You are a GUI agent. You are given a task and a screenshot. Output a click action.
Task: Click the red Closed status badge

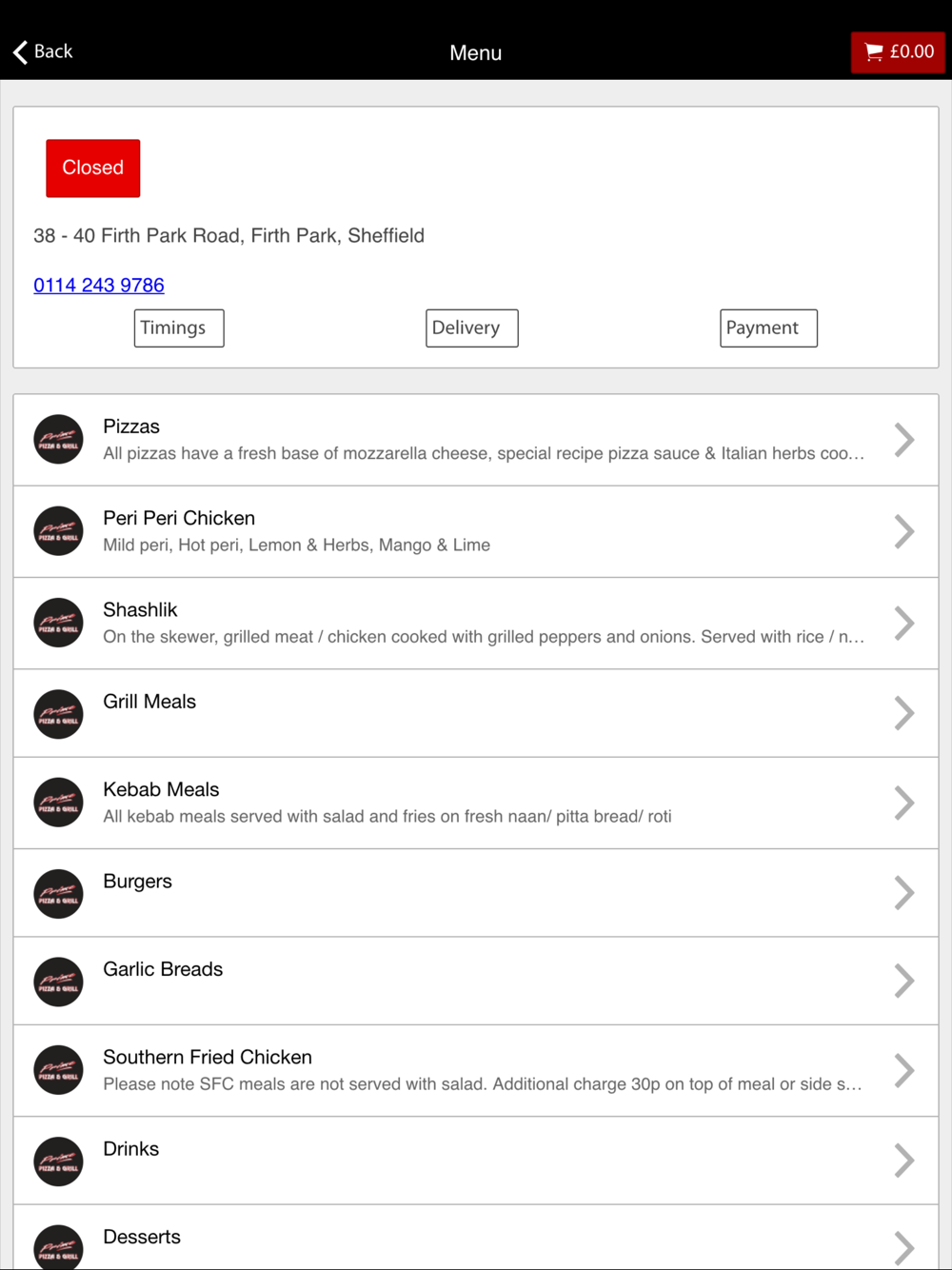pyautogui.click(x=93, y=169)
